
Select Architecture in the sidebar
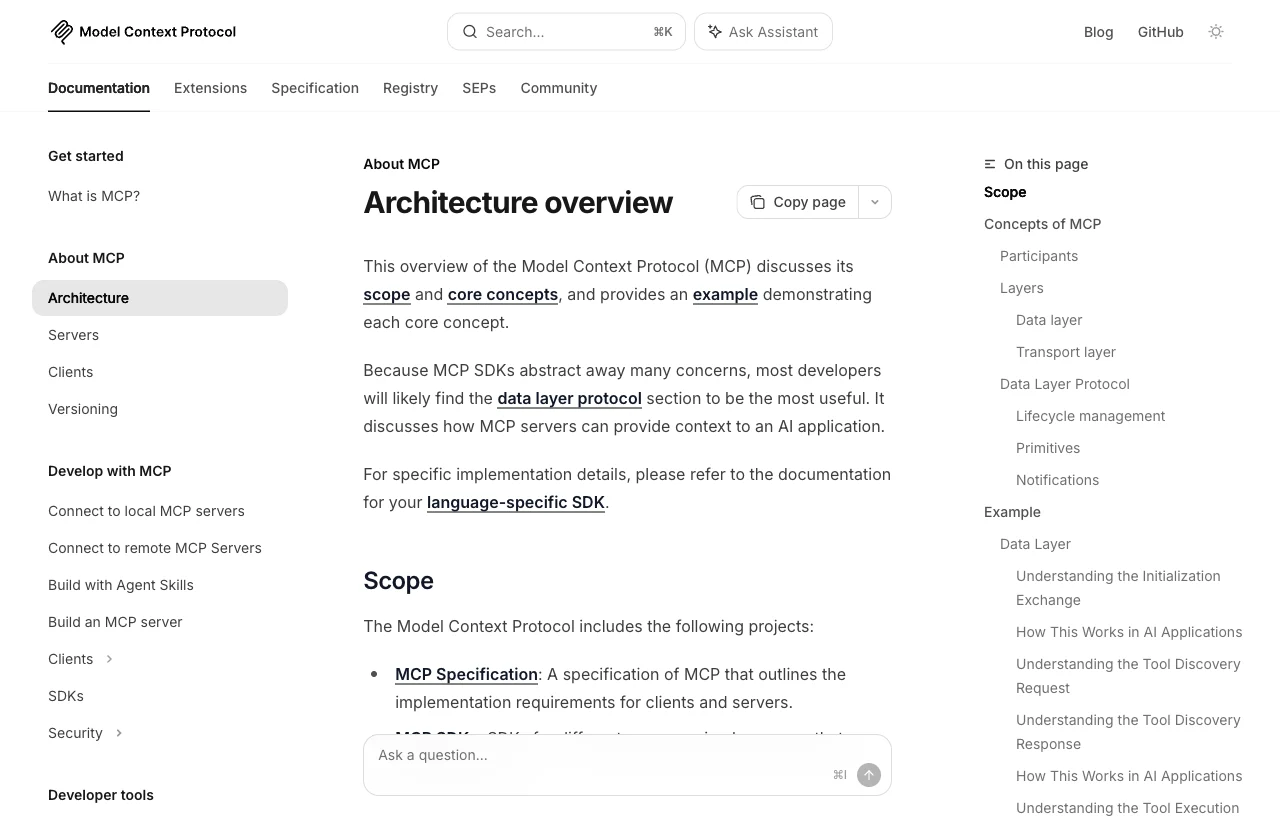[x=160, y=298]
